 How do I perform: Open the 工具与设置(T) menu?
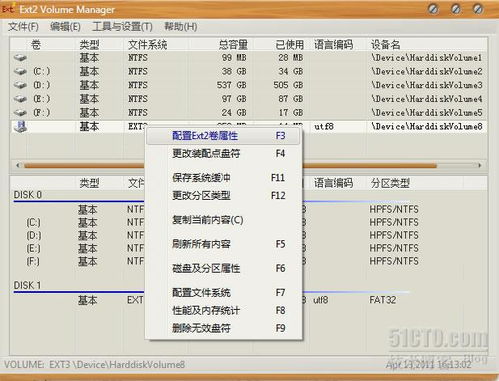[x=122, y=27]
